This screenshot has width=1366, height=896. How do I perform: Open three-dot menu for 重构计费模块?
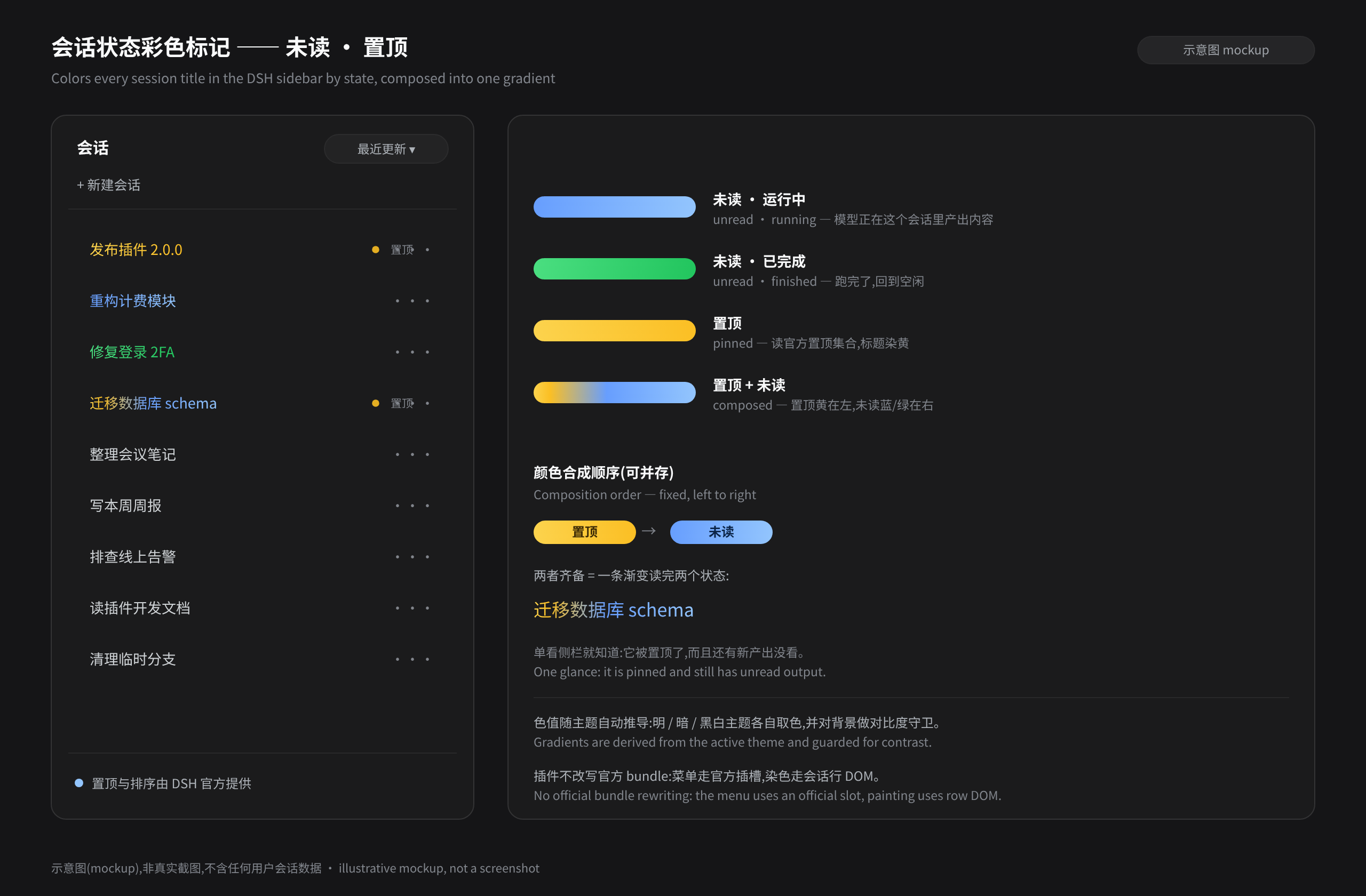click(412, 301)
